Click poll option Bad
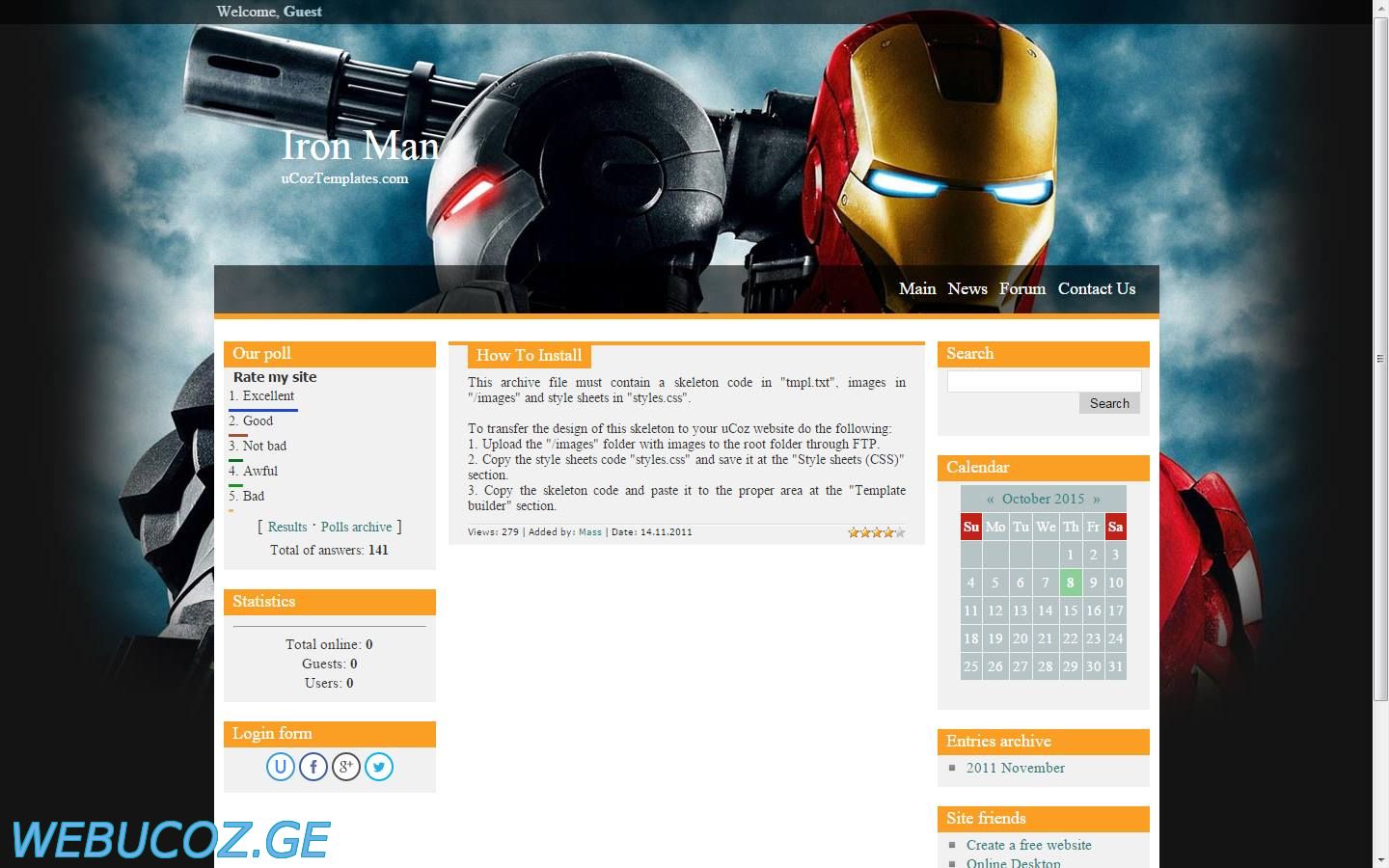 (254, 496)
